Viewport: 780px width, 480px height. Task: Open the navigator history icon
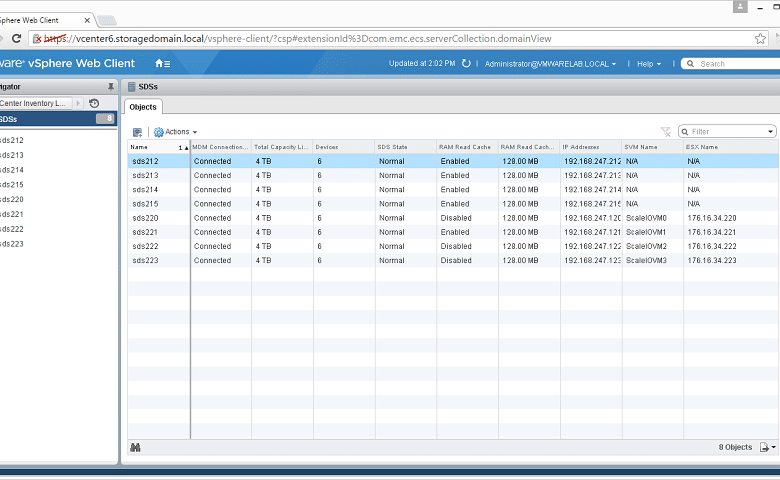94,103
